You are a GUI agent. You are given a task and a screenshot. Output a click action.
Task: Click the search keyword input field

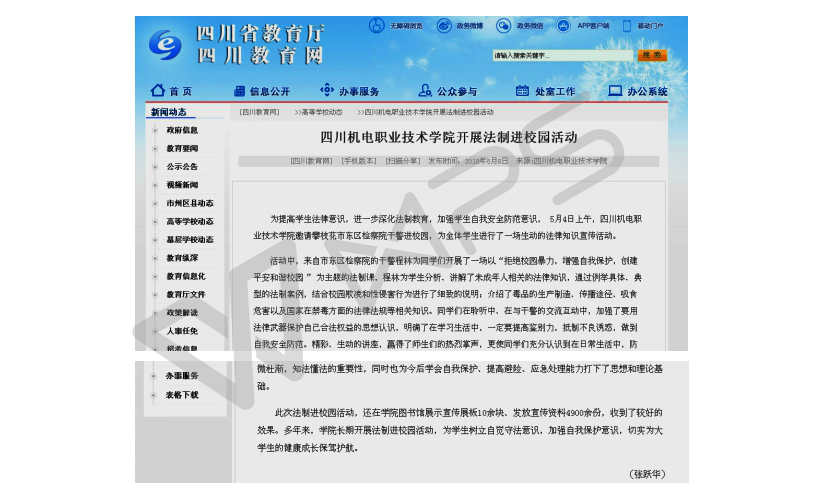(x=562, y=55)
